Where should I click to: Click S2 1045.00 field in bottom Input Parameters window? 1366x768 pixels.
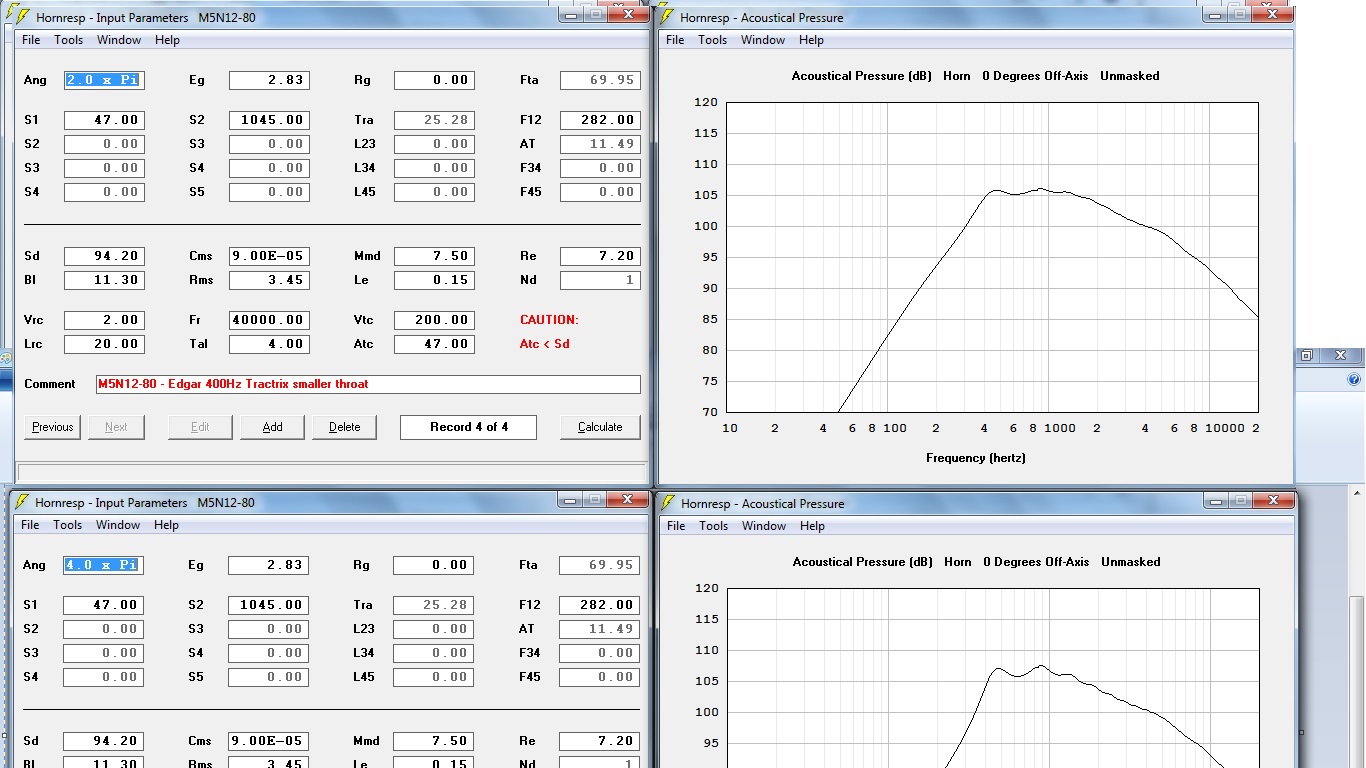pyautogui.click(x=268, y=605)
